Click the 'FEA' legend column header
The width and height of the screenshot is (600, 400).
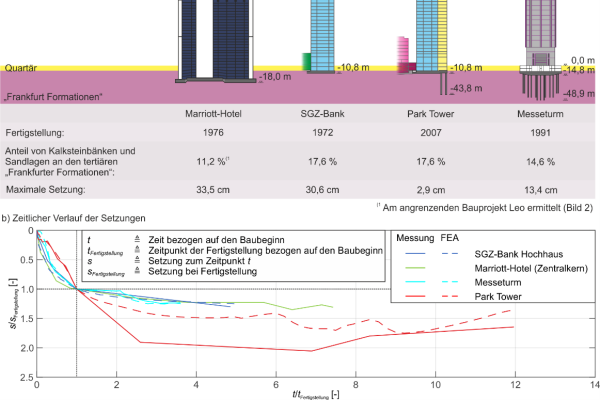point(450,238)
